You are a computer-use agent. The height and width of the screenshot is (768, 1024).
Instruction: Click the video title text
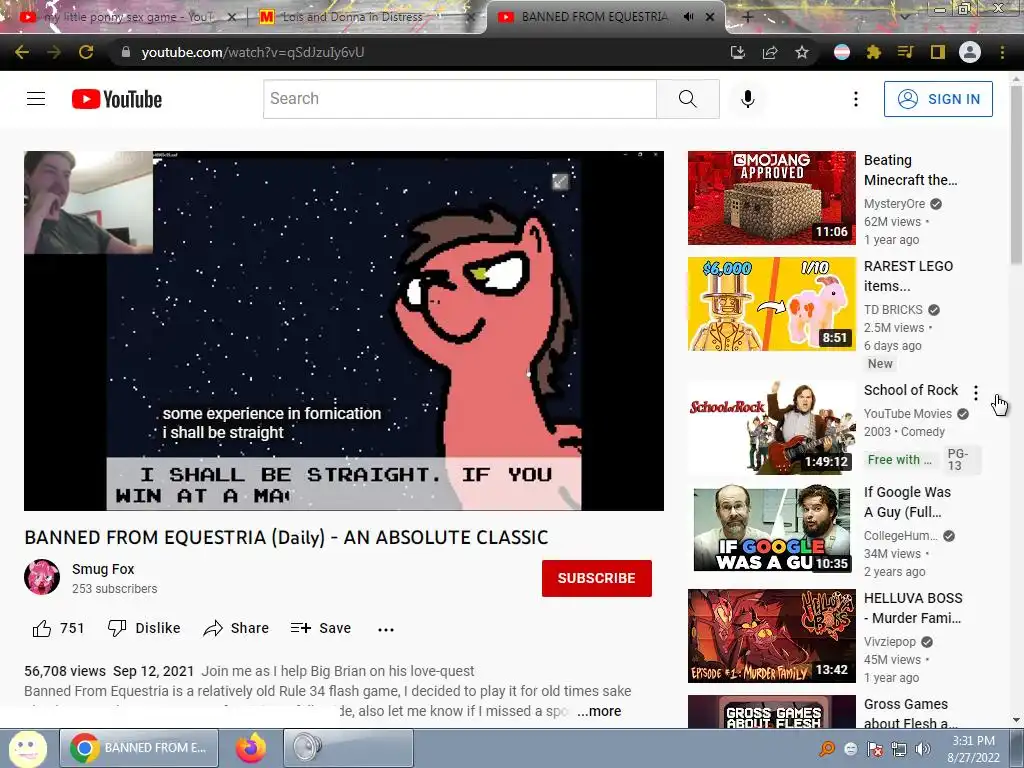pyautogui.click(x=286, y=537)
